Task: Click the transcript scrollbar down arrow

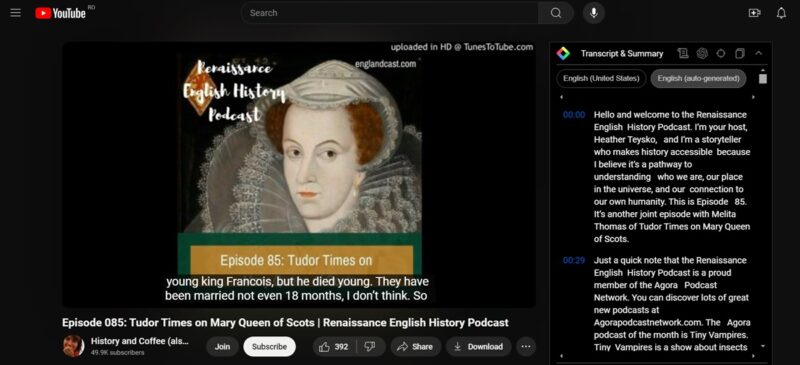Action: [763, 346]
